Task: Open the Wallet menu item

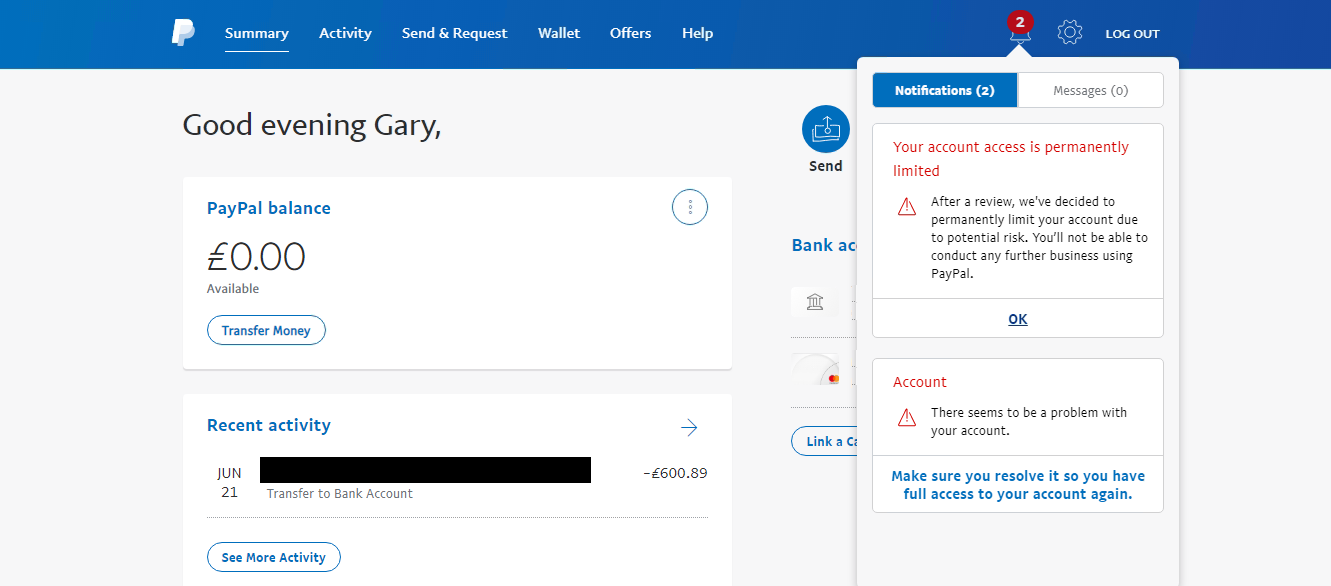Action: click(x=559, y=33)
